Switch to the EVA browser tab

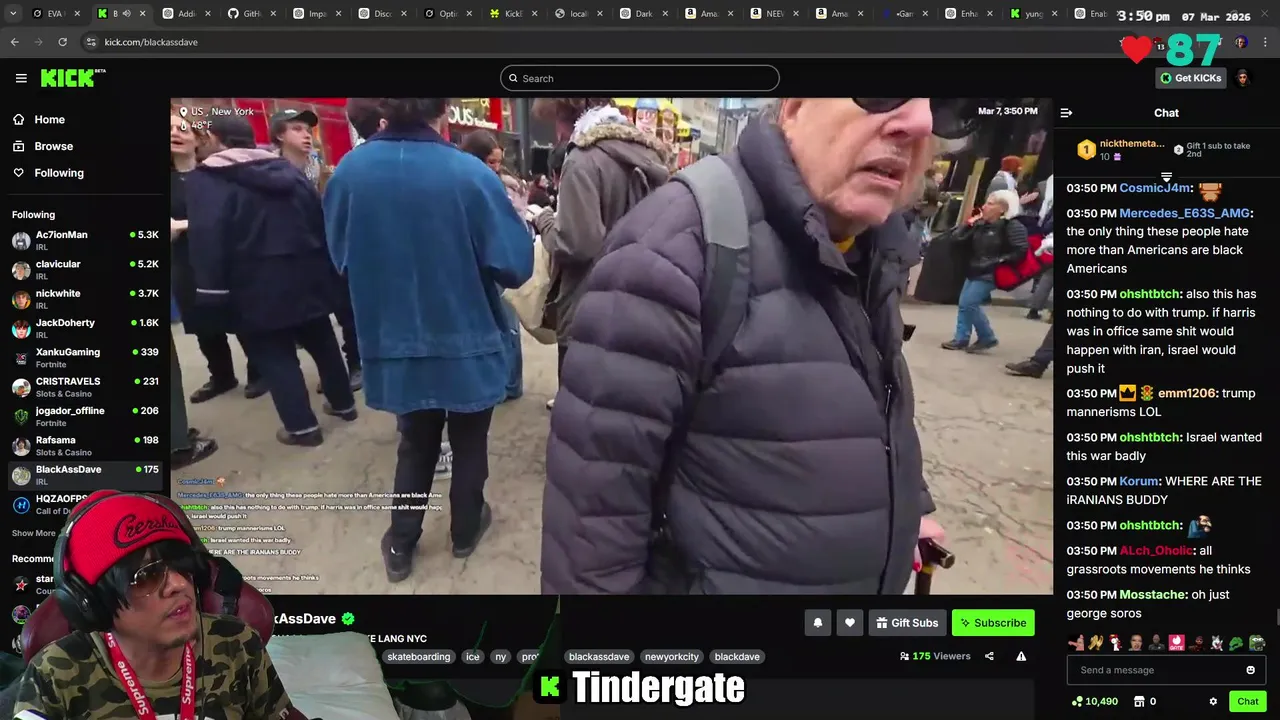[55, 14]
